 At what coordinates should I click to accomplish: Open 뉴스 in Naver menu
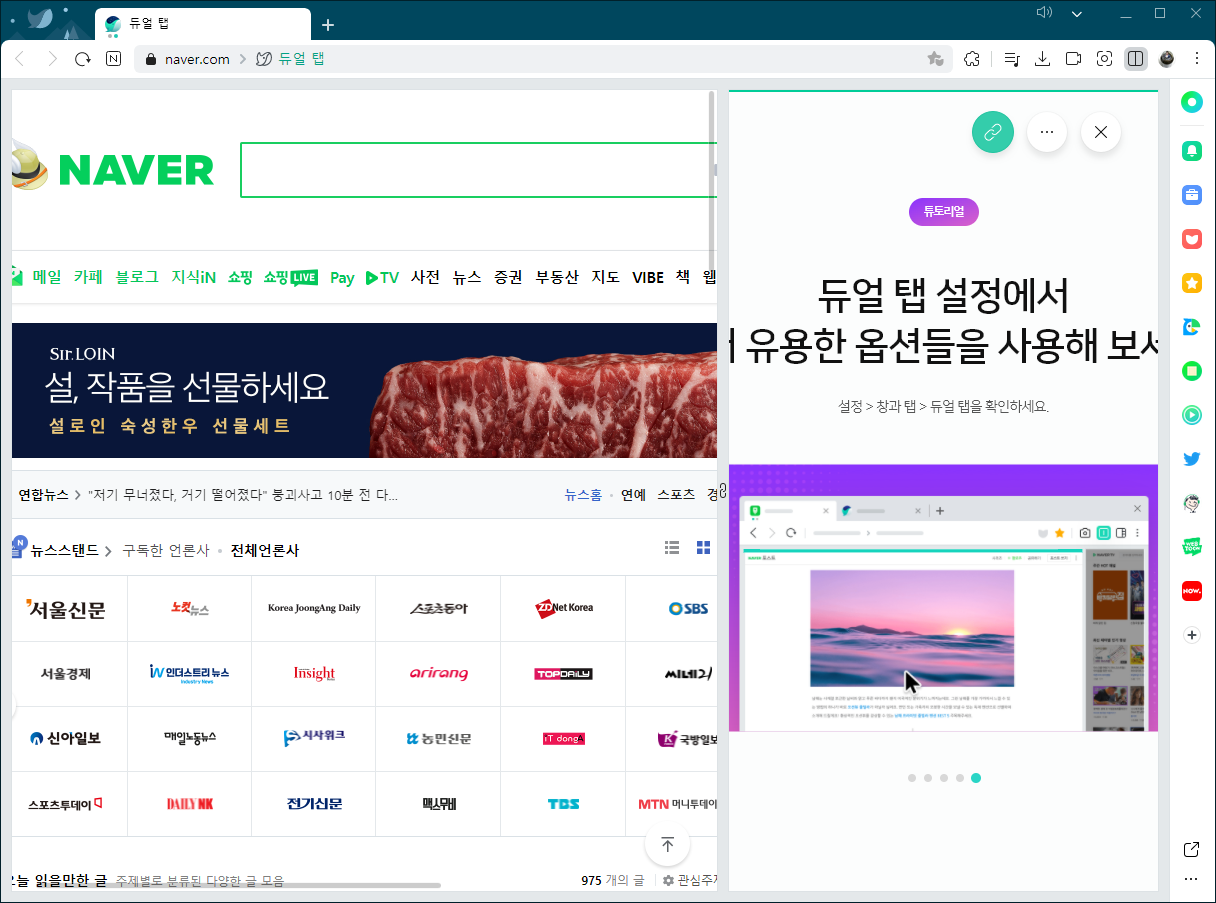(x=467, y=277)
